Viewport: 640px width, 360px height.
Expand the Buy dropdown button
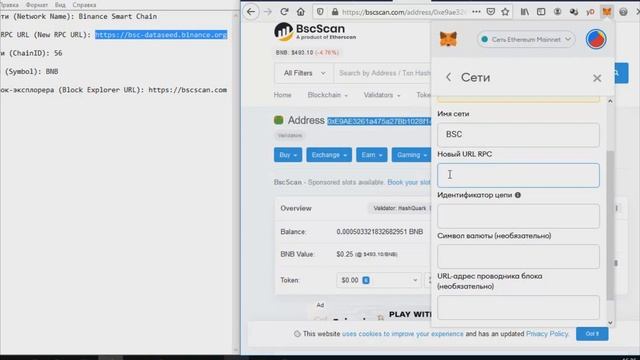point(288,155)
